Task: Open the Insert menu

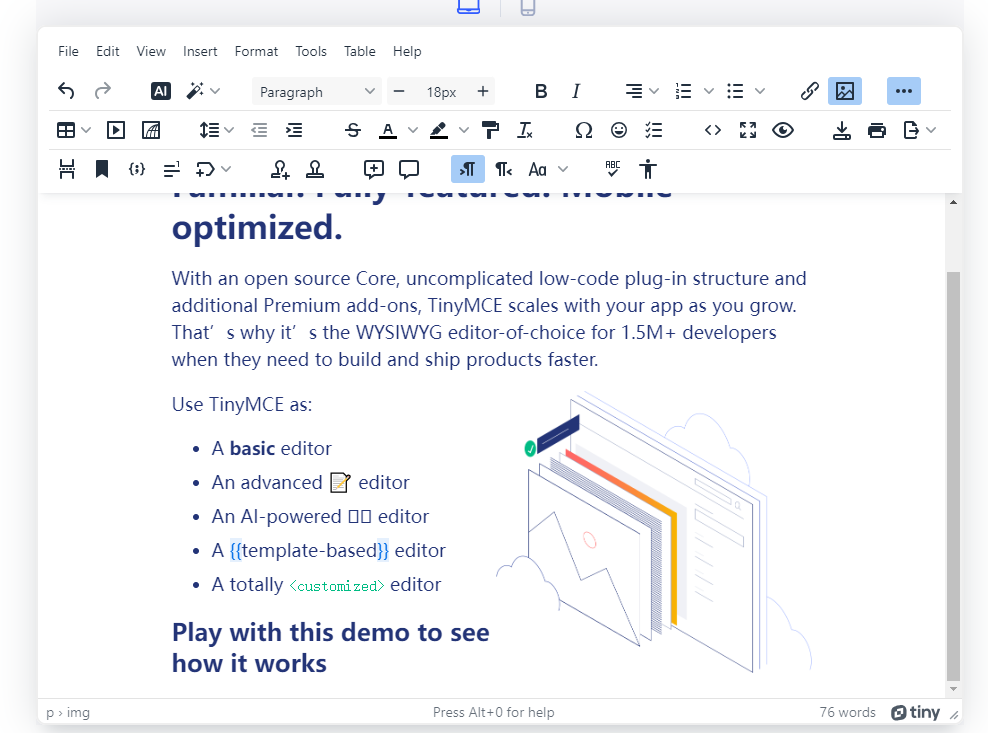Action: point(200,51)
